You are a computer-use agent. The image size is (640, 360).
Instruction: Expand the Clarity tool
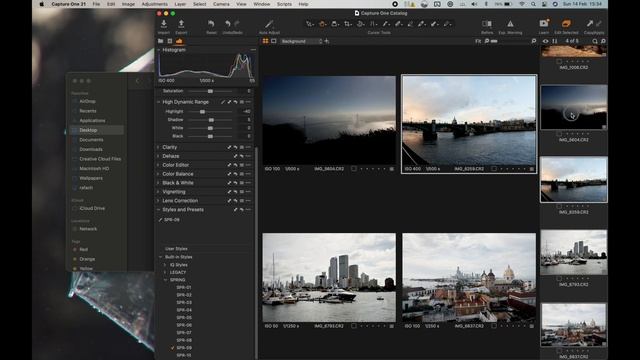(159, 147)
